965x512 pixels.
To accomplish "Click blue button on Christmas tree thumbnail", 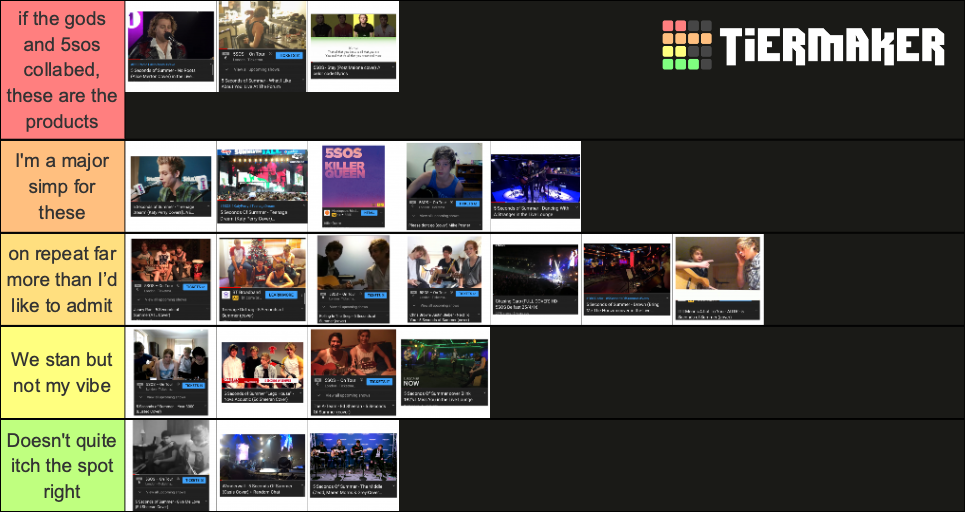I will (282, 295).
